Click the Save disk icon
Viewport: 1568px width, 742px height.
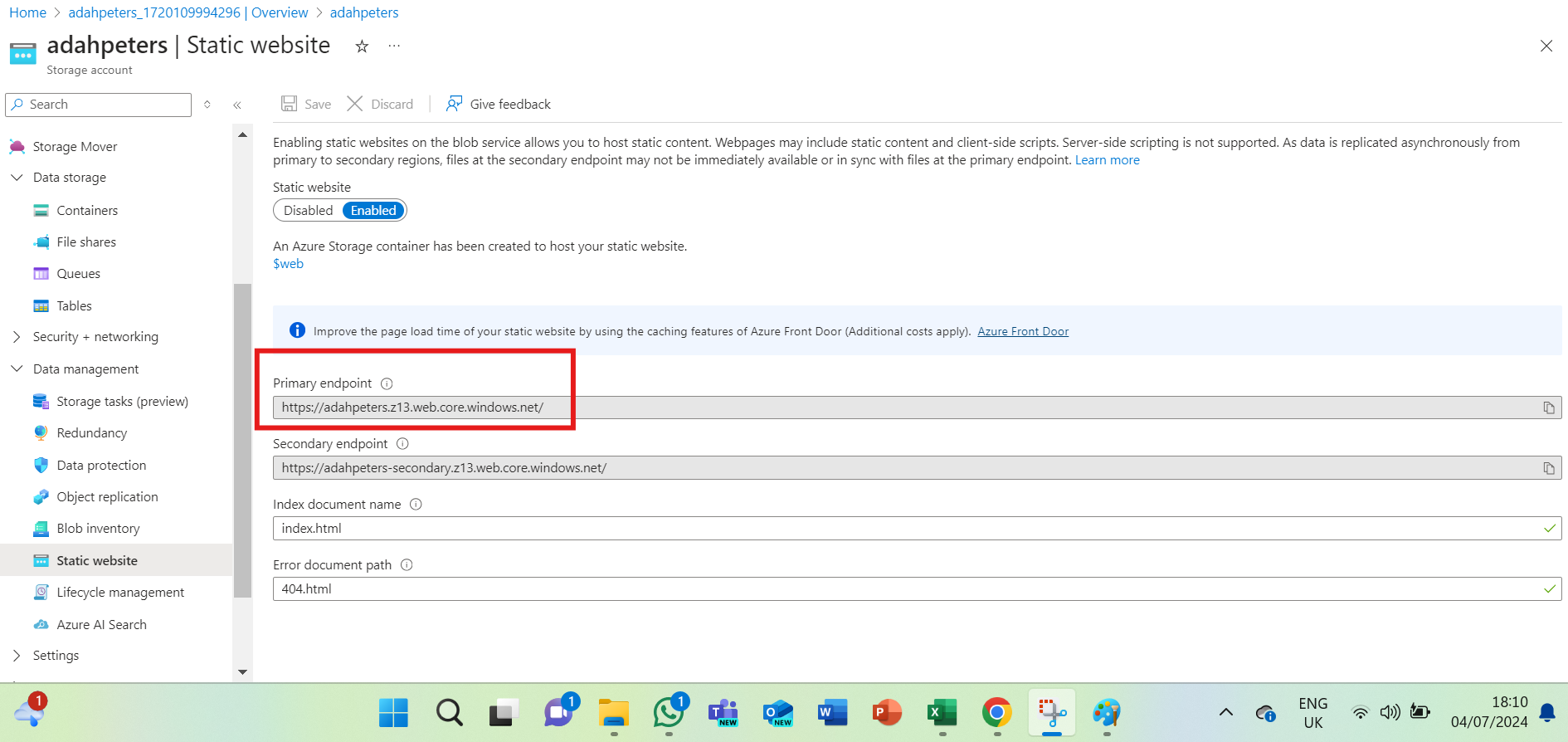point(289,104)
